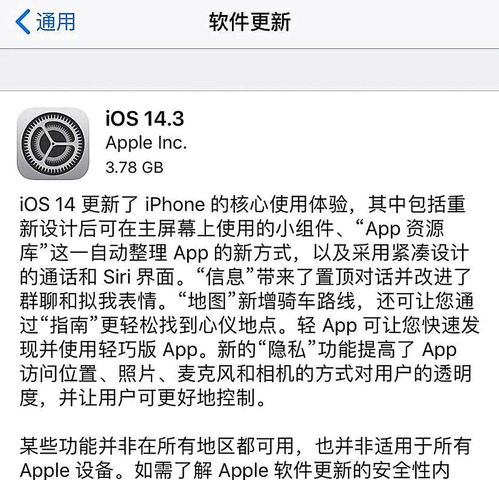
Task: Tap the line mentioning Siri 界面
Action: [245, 277]
